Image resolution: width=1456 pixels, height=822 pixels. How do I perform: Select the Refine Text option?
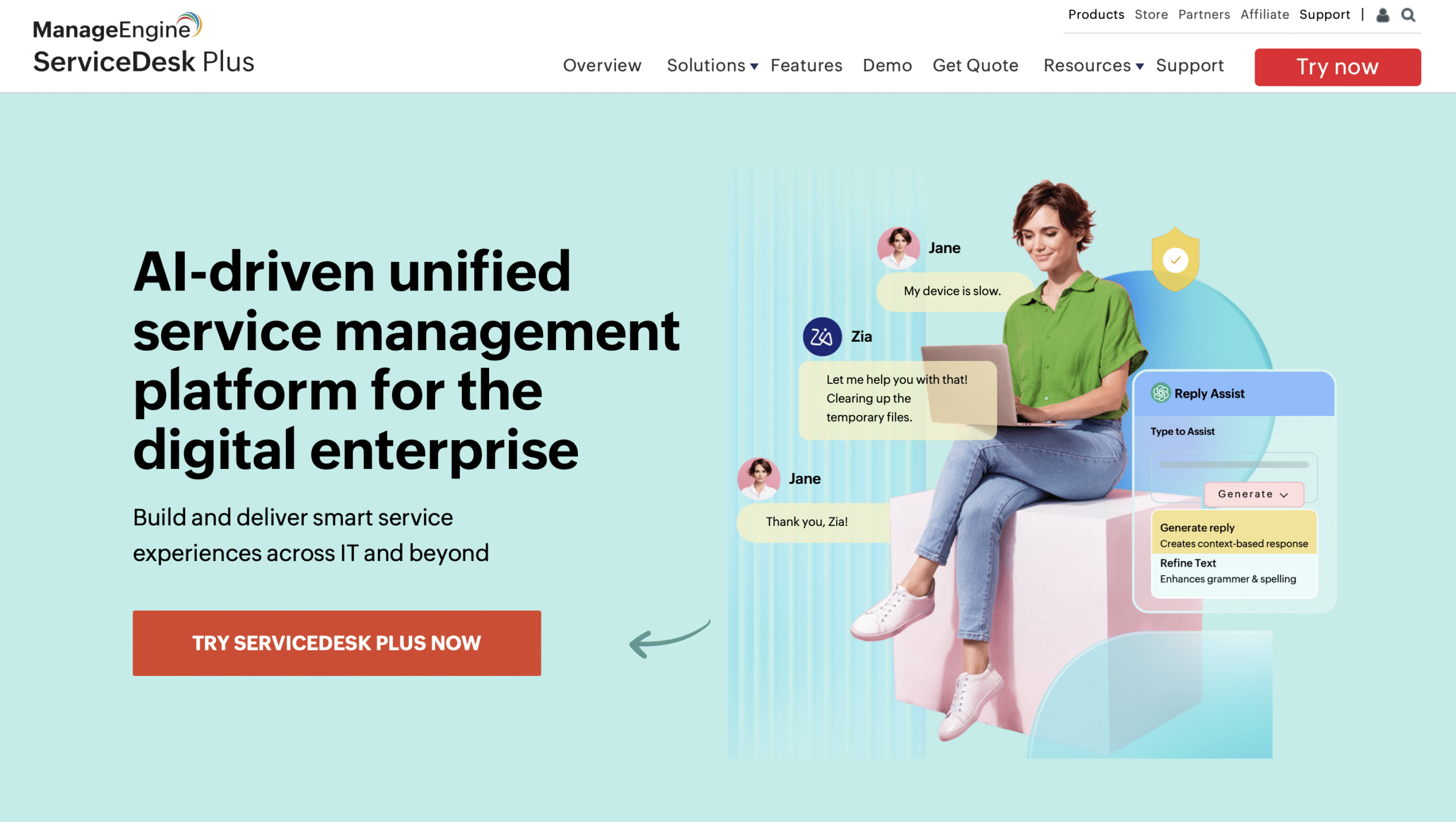click(1234, 571)
